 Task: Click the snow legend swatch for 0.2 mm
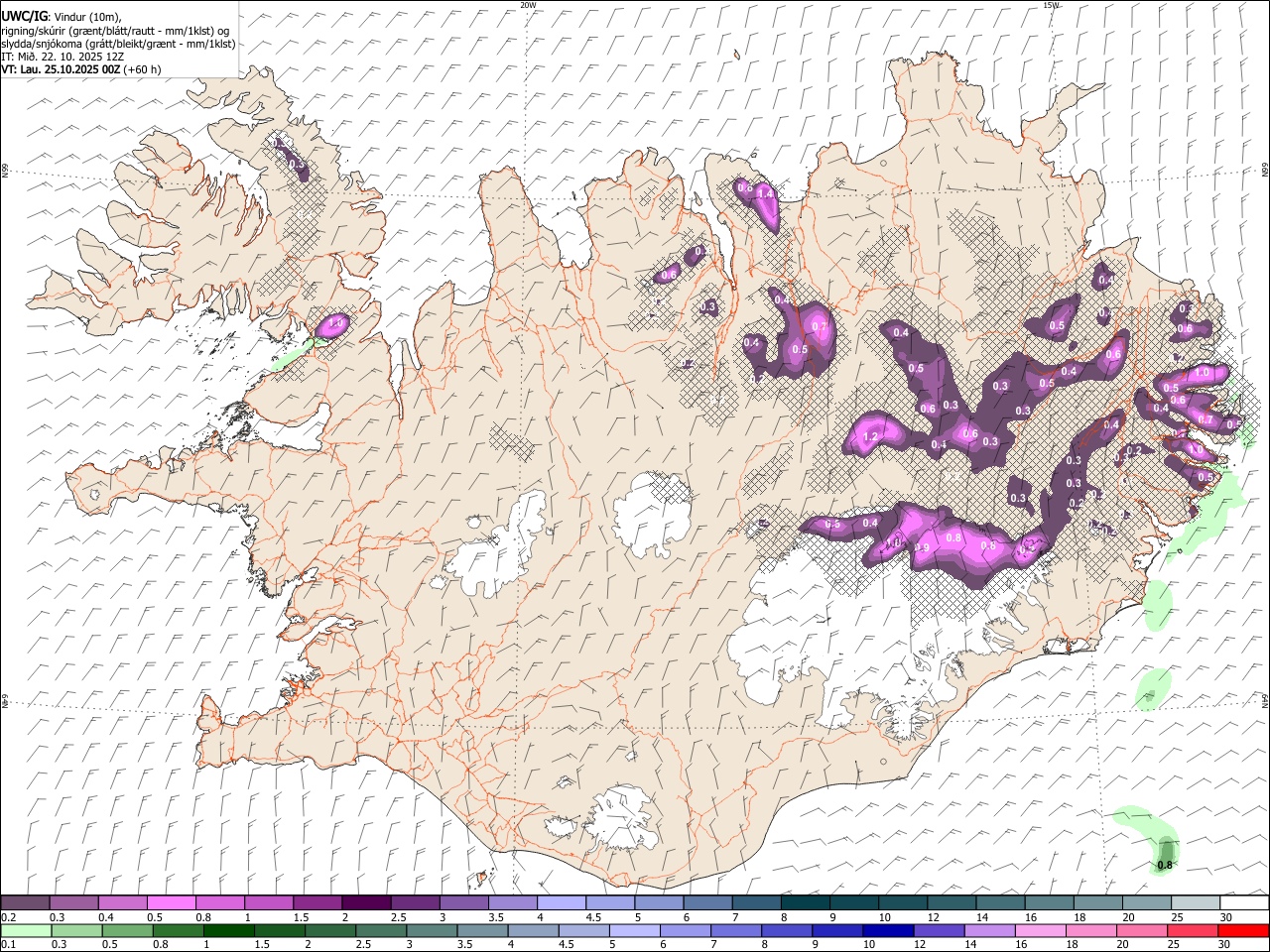pos(25,903)
